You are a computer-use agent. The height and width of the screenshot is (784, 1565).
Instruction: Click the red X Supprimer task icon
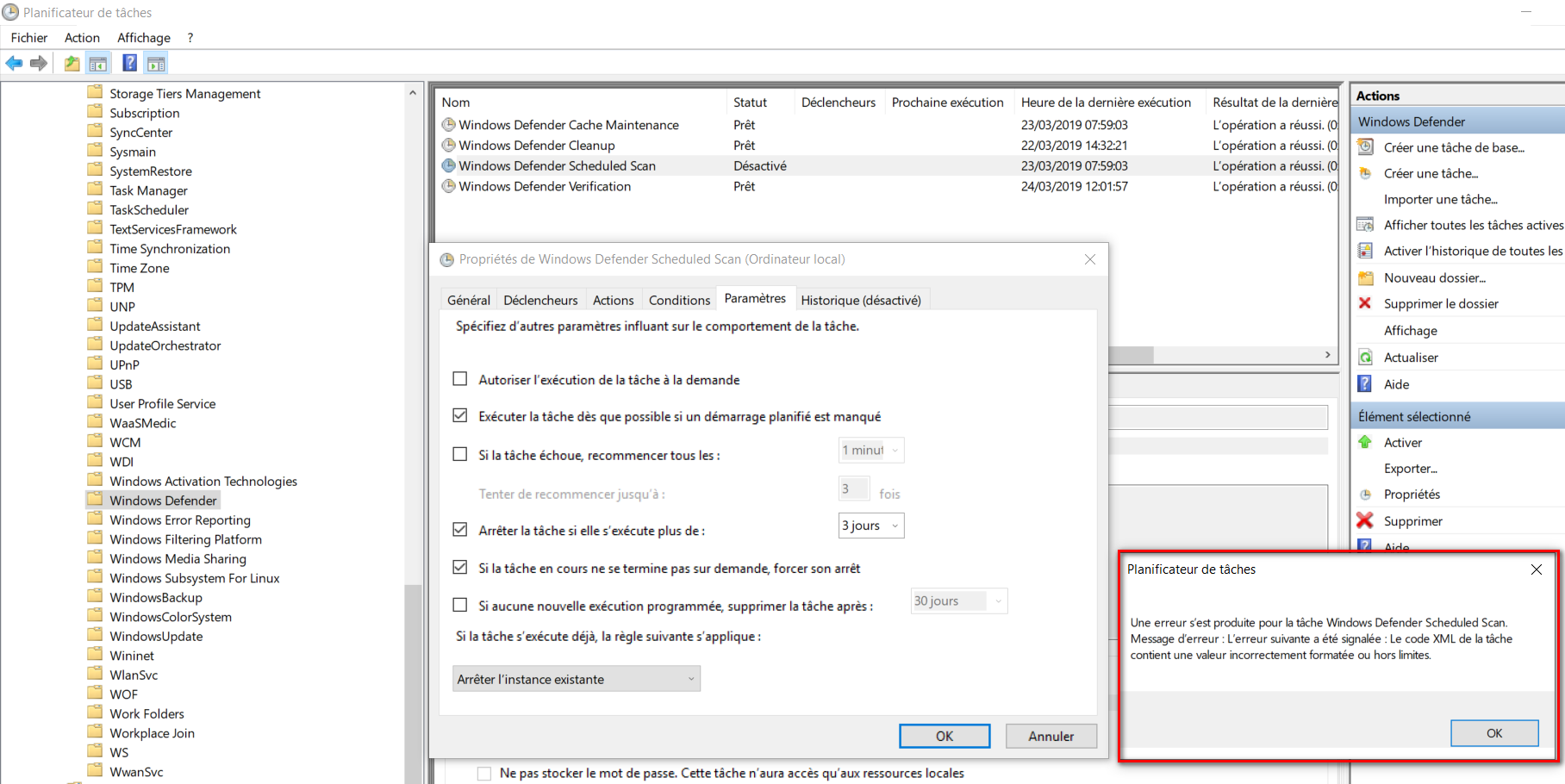click(x=1365, y=520)
